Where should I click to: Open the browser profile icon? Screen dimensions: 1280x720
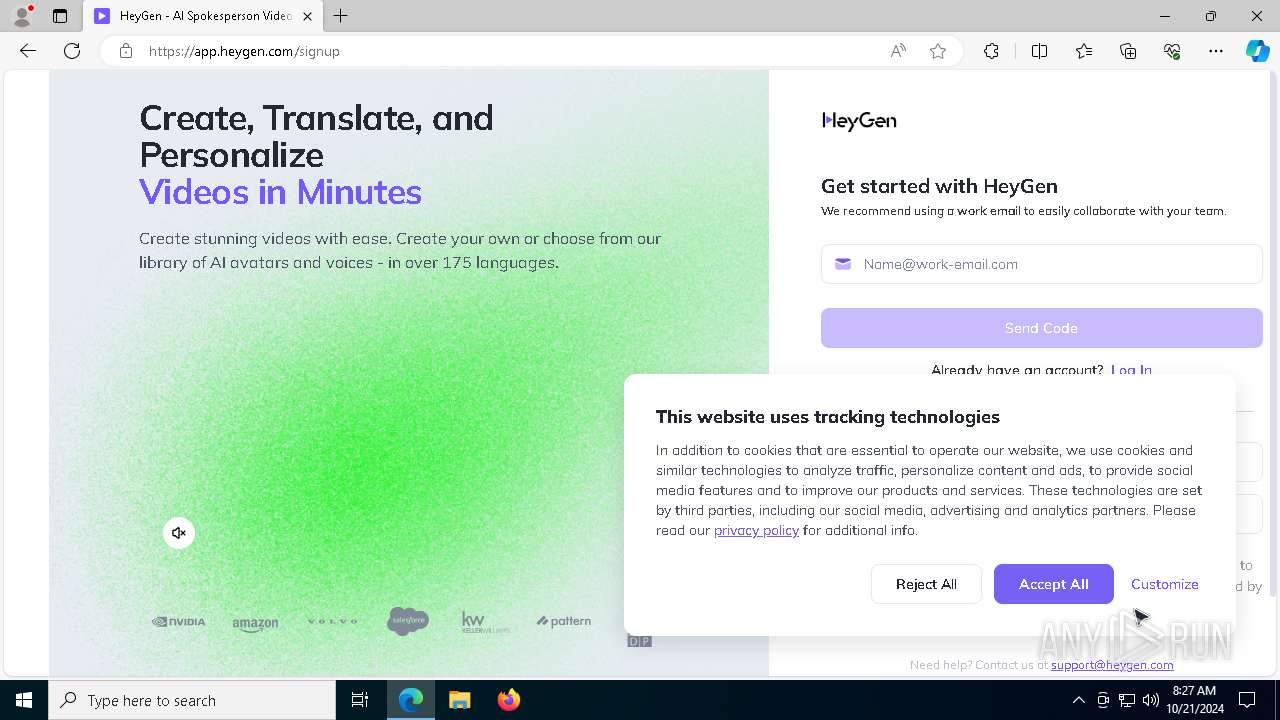pyautogui.click(x=22, y=16)
